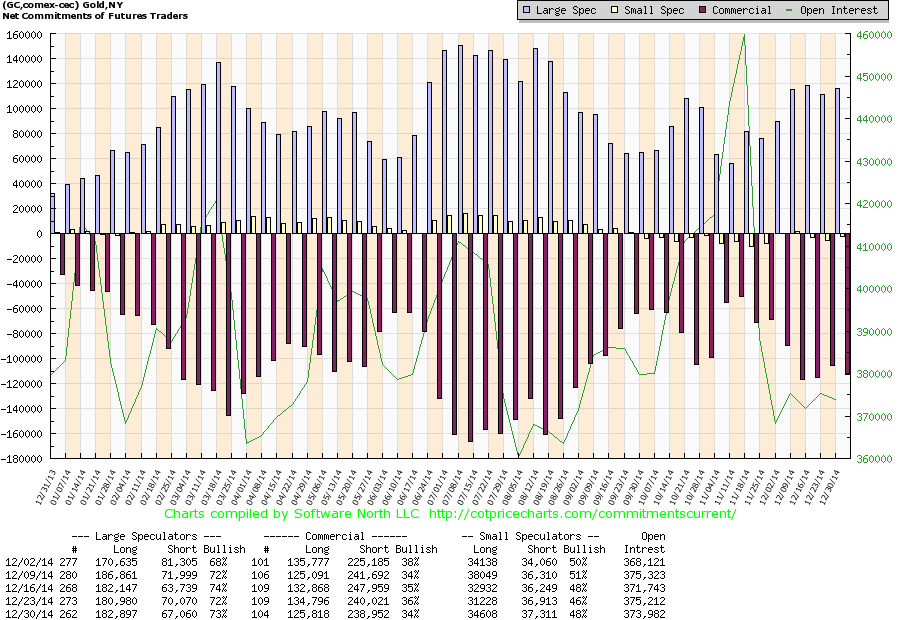Click the 03/18/14 date label on x-axis
Image resolution: width=900 pixels, height=620 pixels.
[211, 487]
